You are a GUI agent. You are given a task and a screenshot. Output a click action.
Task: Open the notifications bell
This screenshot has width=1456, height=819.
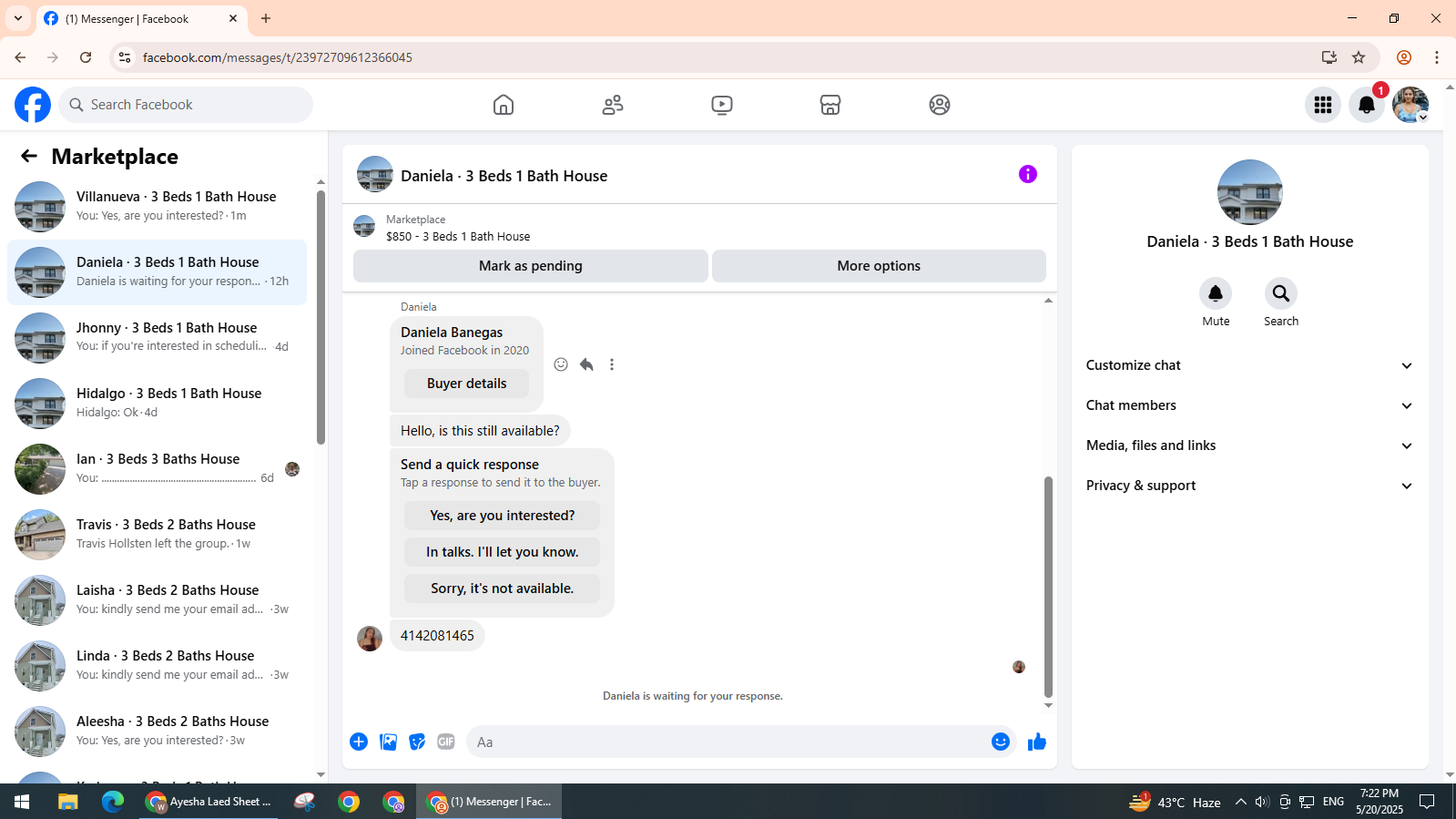1367,105
